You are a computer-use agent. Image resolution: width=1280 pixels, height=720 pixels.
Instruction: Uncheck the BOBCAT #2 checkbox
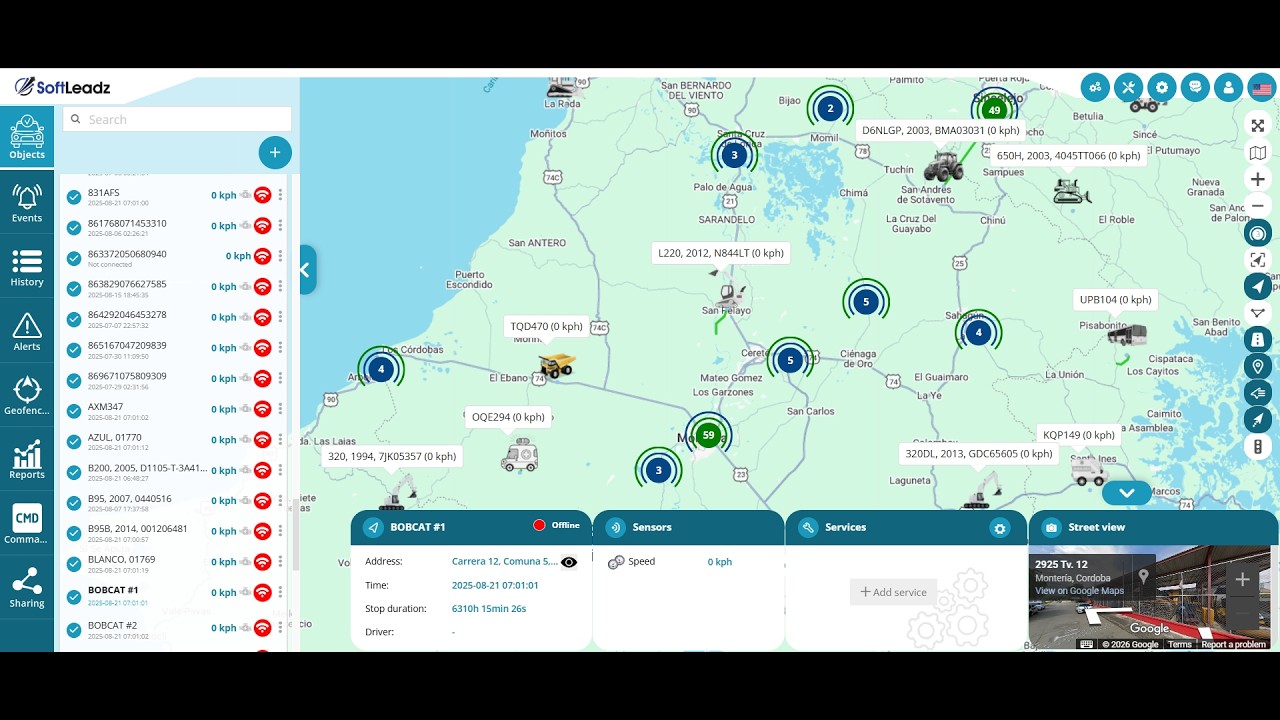click(74, 630)
